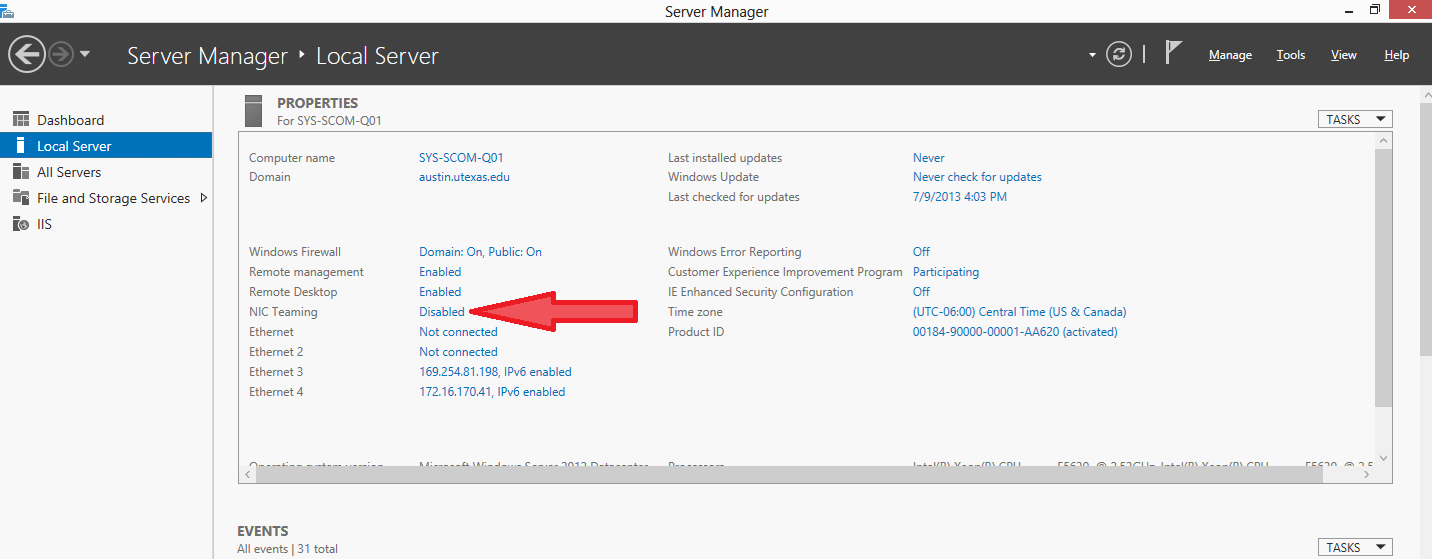Click the IIS icon in sidebar

click(21, 224)
